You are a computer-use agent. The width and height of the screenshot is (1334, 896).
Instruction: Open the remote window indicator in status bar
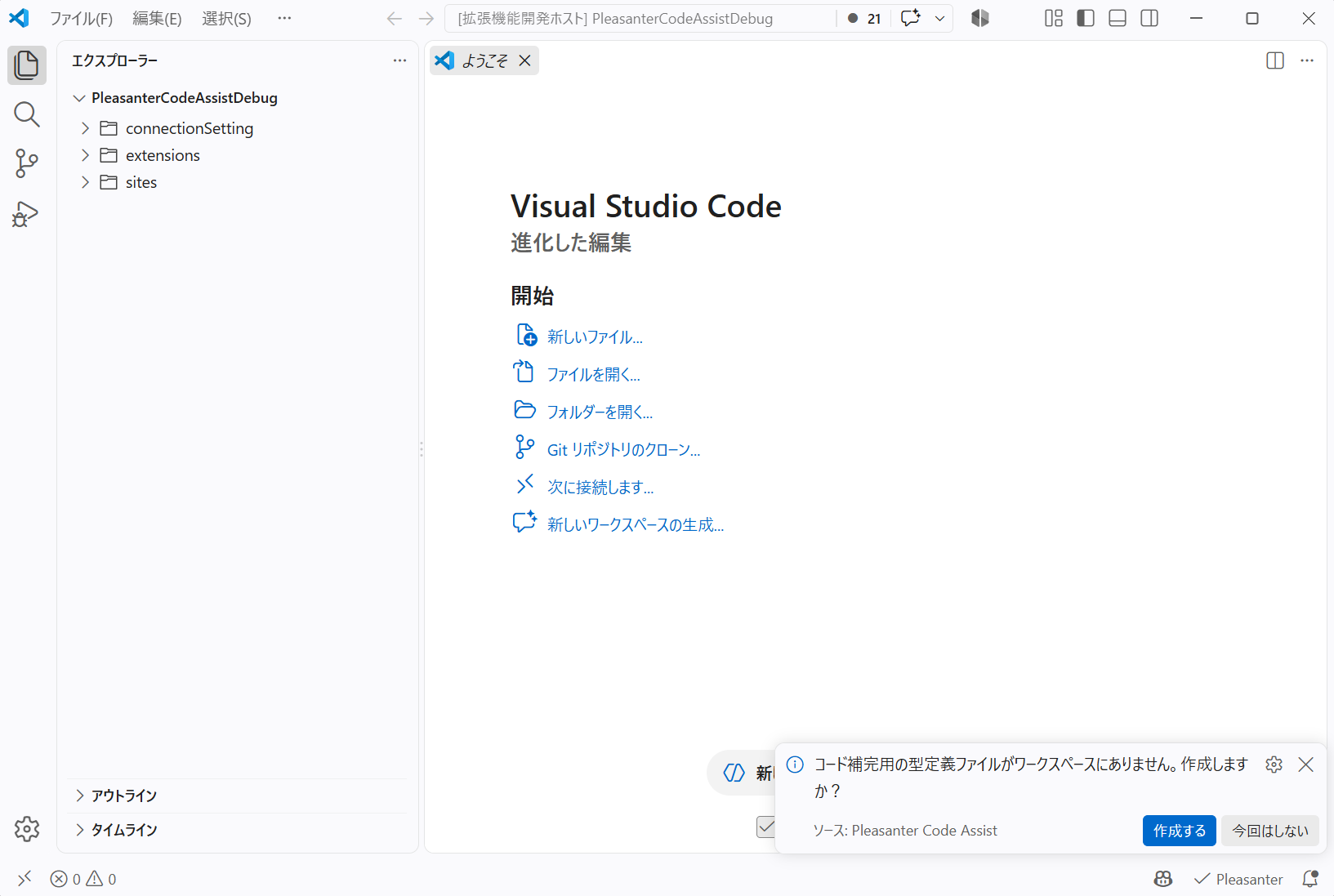(x=25, y=879)
